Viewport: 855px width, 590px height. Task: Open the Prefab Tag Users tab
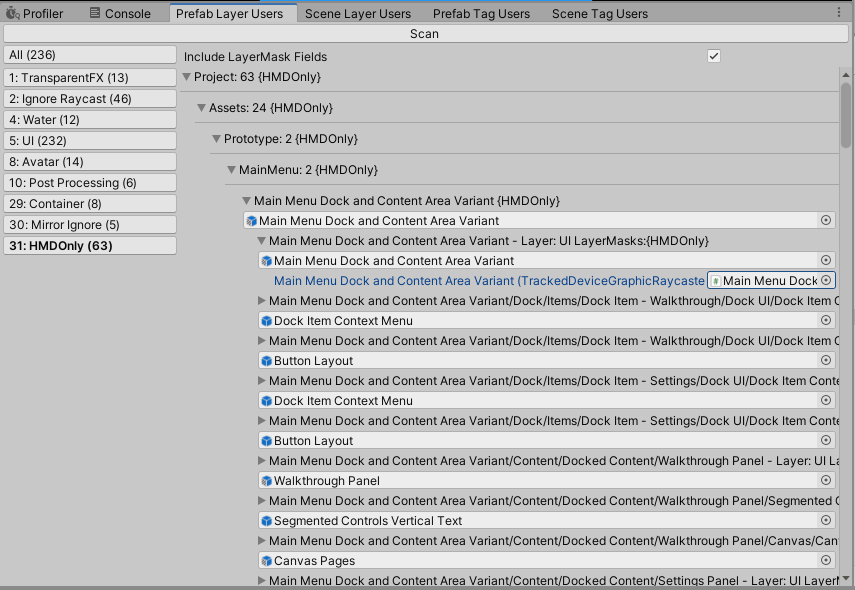[481, 14]
